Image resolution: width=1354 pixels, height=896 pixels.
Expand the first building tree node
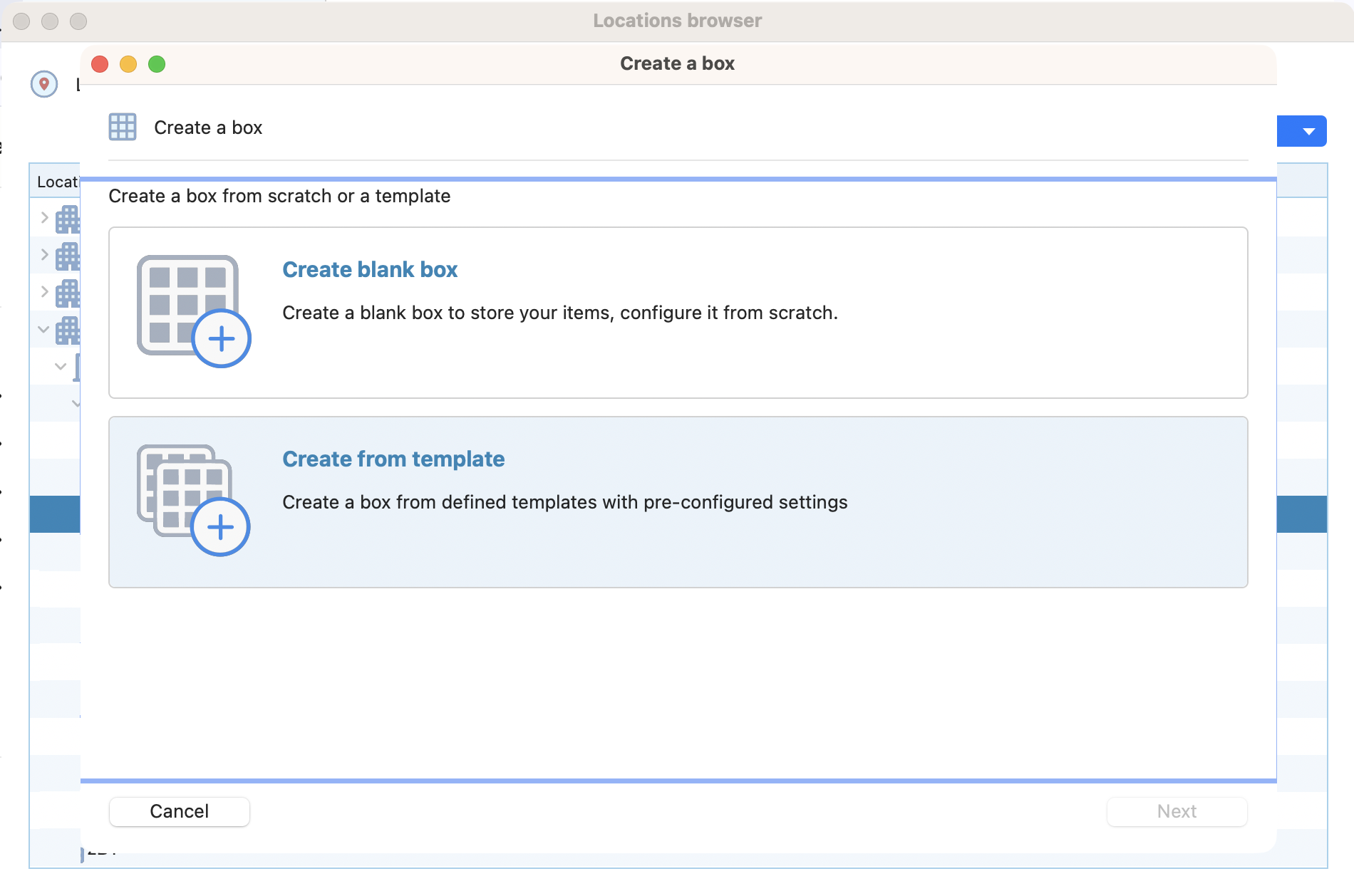(x=44, y=218)
